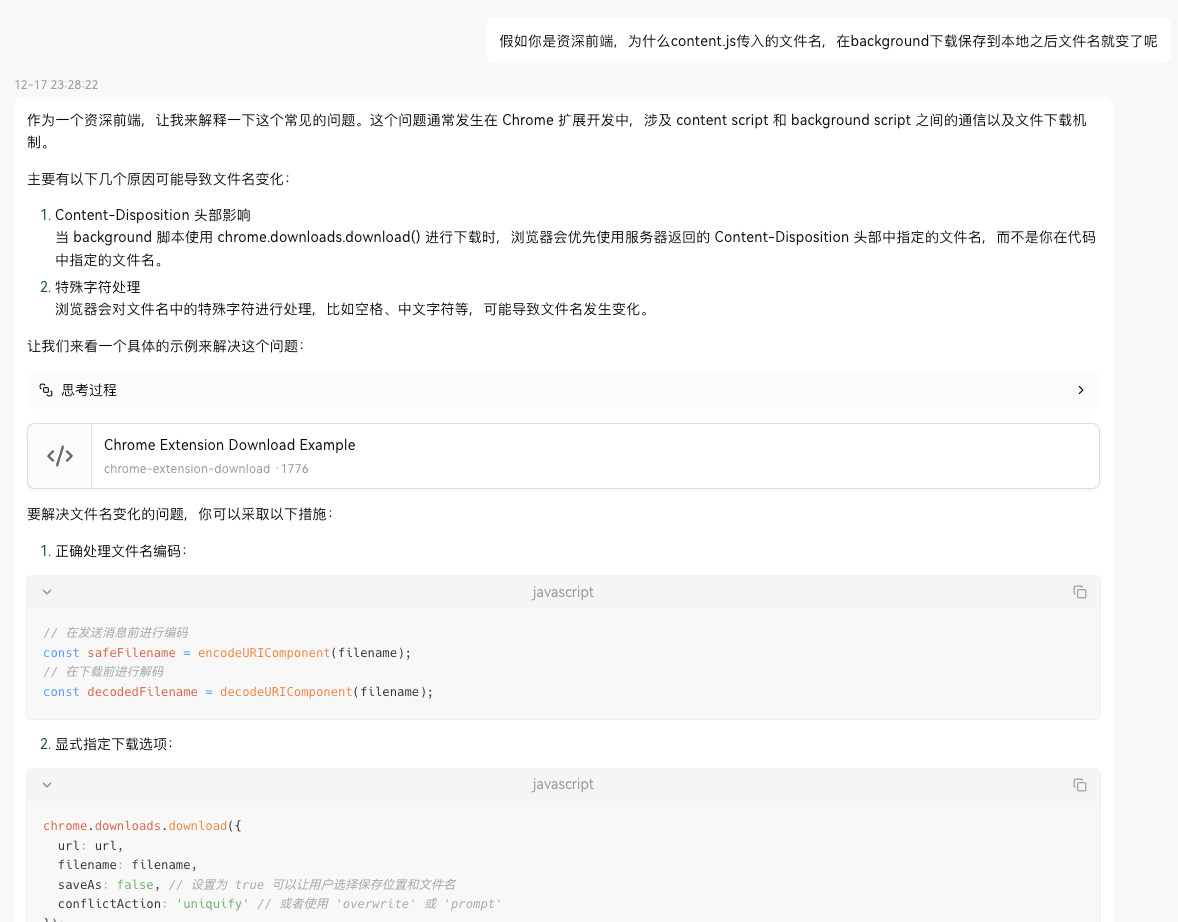Click the javascript label of first code block
Image resolution: width=1178 pixels, height=922 pixels.
[563, 592]
